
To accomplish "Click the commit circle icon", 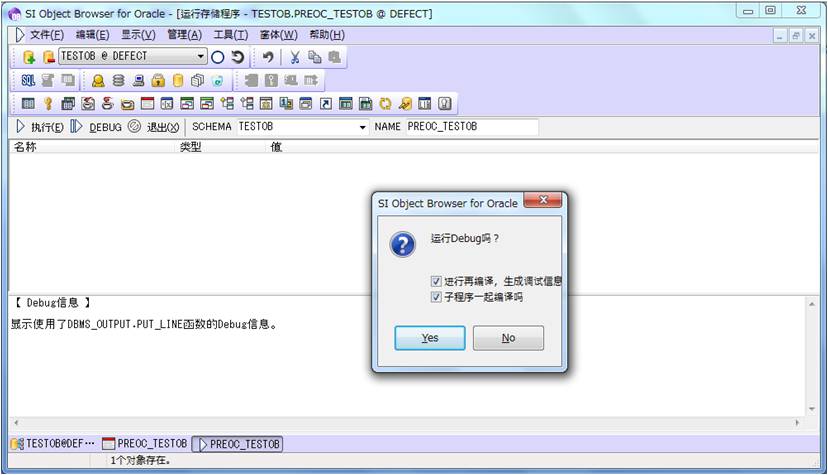I will [218, 57].
